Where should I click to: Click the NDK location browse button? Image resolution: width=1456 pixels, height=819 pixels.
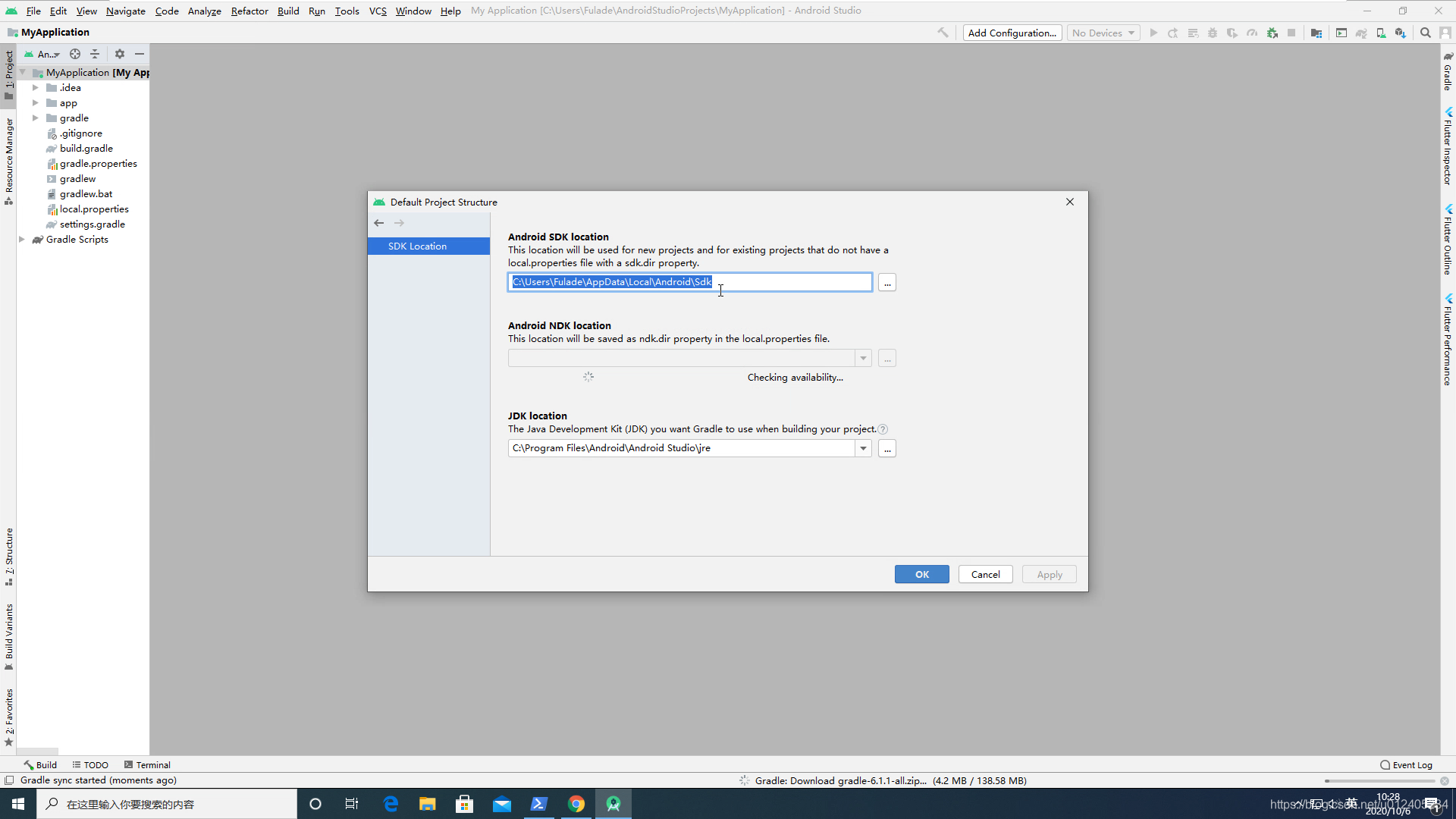pyautogui.click(x=887, y=358)
